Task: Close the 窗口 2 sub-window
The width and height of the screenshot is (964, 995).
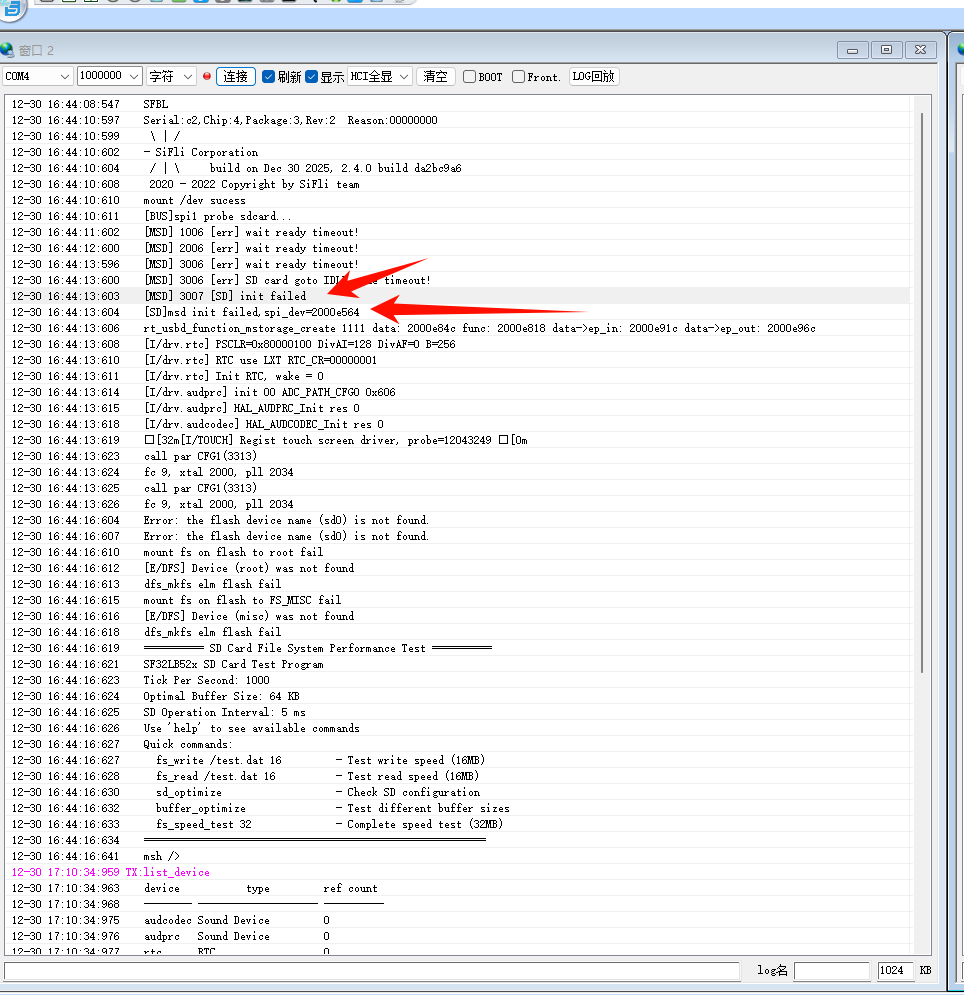Action: pyautogui.click(x=921, y=50)
